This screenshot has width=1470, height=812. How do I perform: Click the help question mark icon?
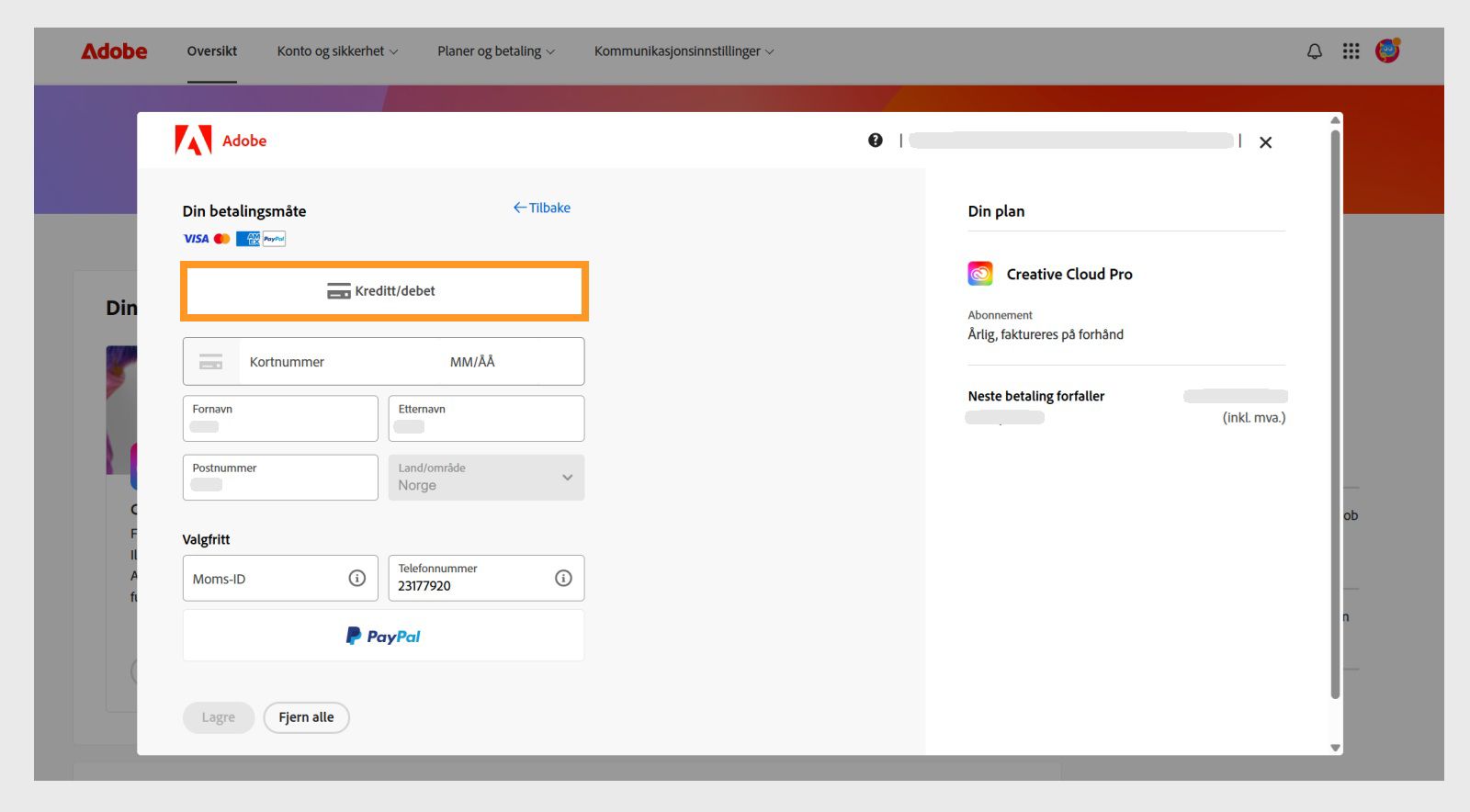point(876,141)
